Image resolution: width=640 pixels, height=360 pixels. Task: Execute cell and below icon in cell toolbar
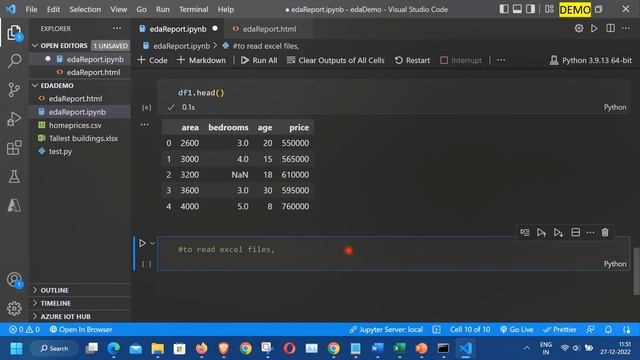pos(558,232)
